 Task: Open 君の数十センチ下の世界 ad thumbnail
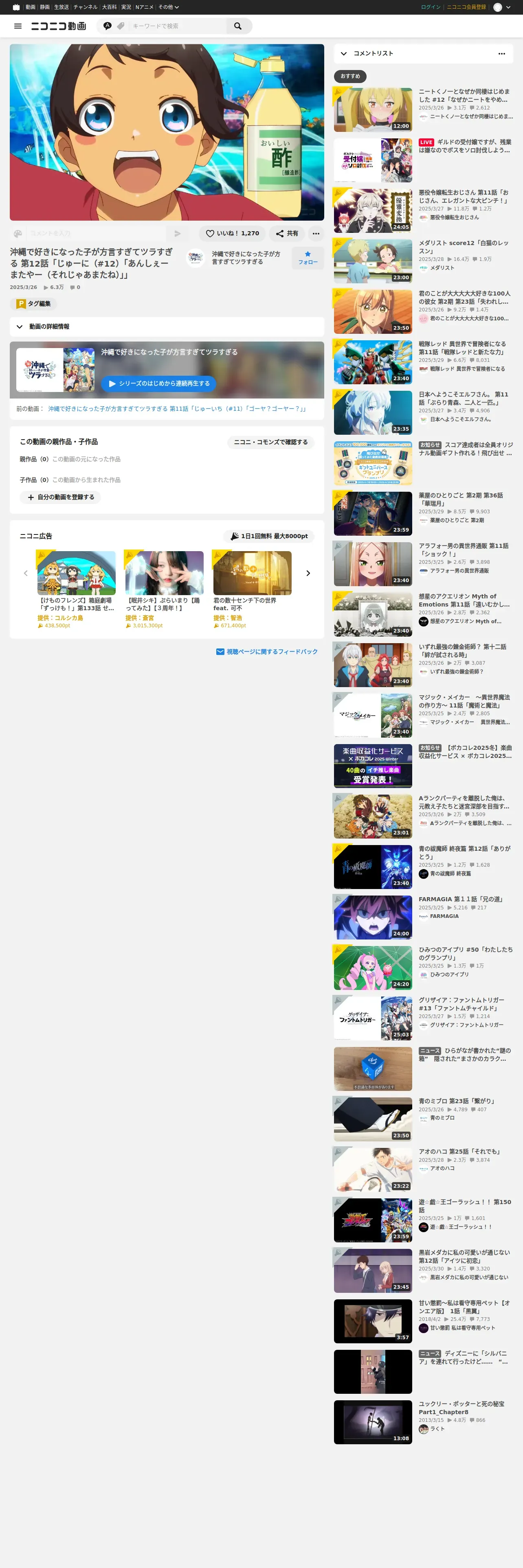click(x=252, y=573)
